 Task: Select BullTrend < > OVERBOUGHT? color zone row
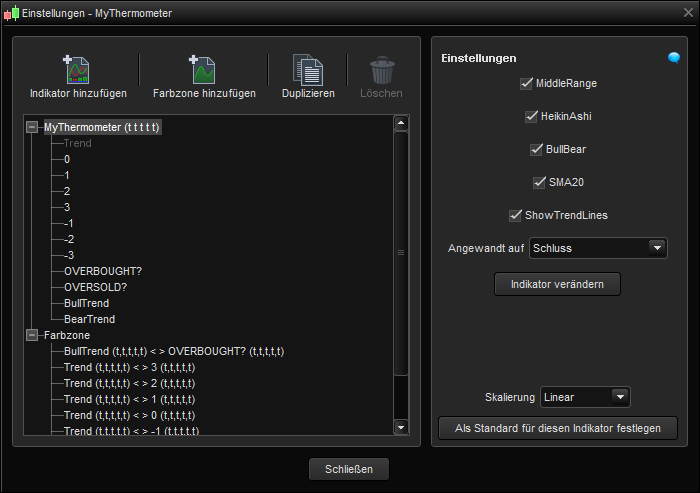tap(174, 351)
